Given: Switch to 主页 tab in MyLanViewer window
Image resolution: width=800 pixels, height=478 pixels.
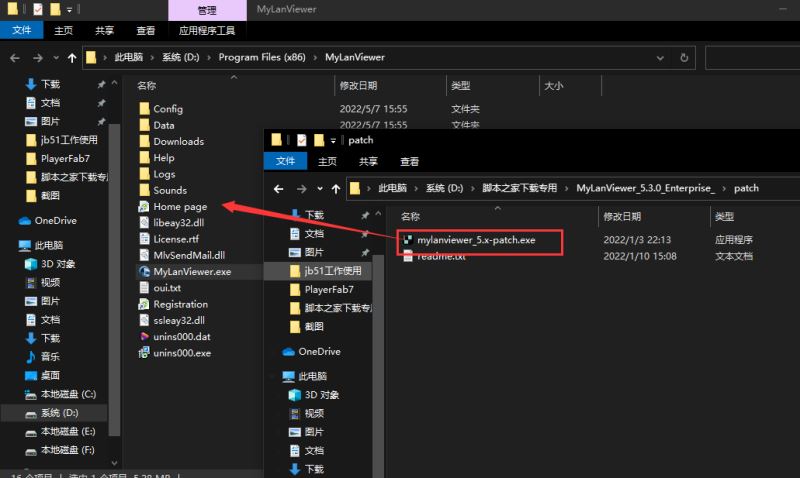Looking at the screenshot, I should (x=63, y=31).
